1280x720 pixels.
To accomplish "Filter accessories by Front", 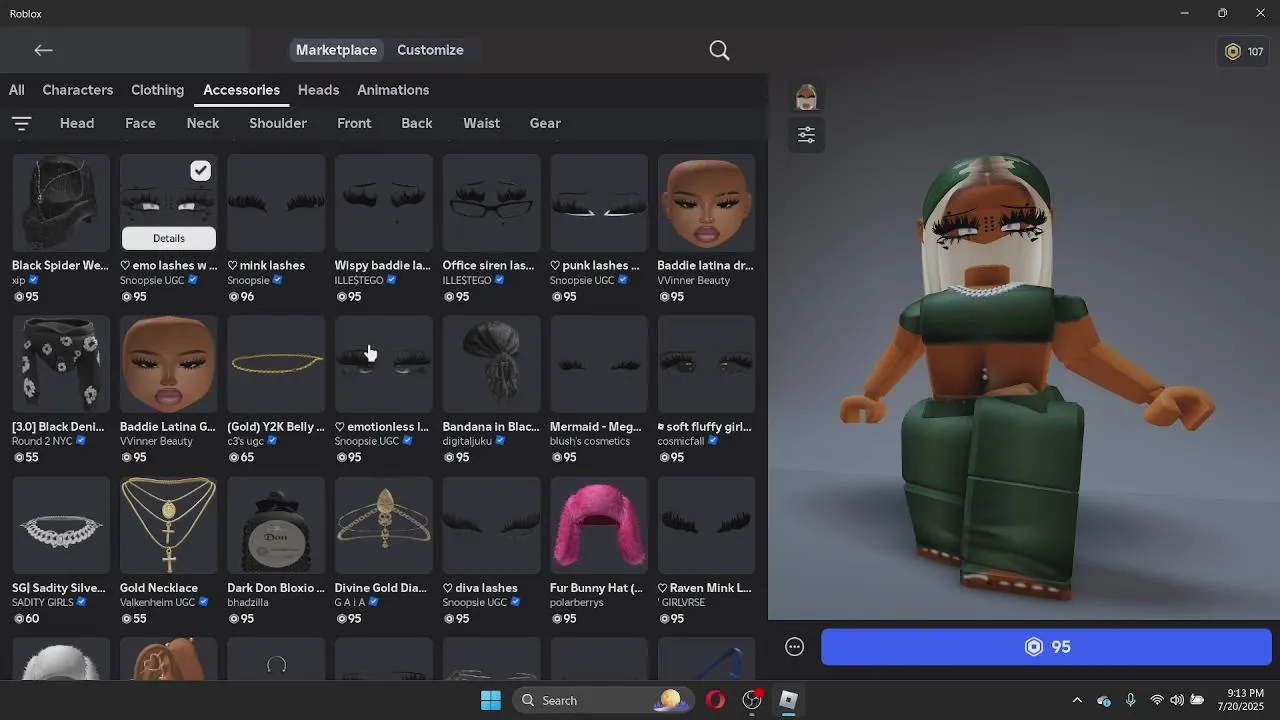I will [354, 123].
